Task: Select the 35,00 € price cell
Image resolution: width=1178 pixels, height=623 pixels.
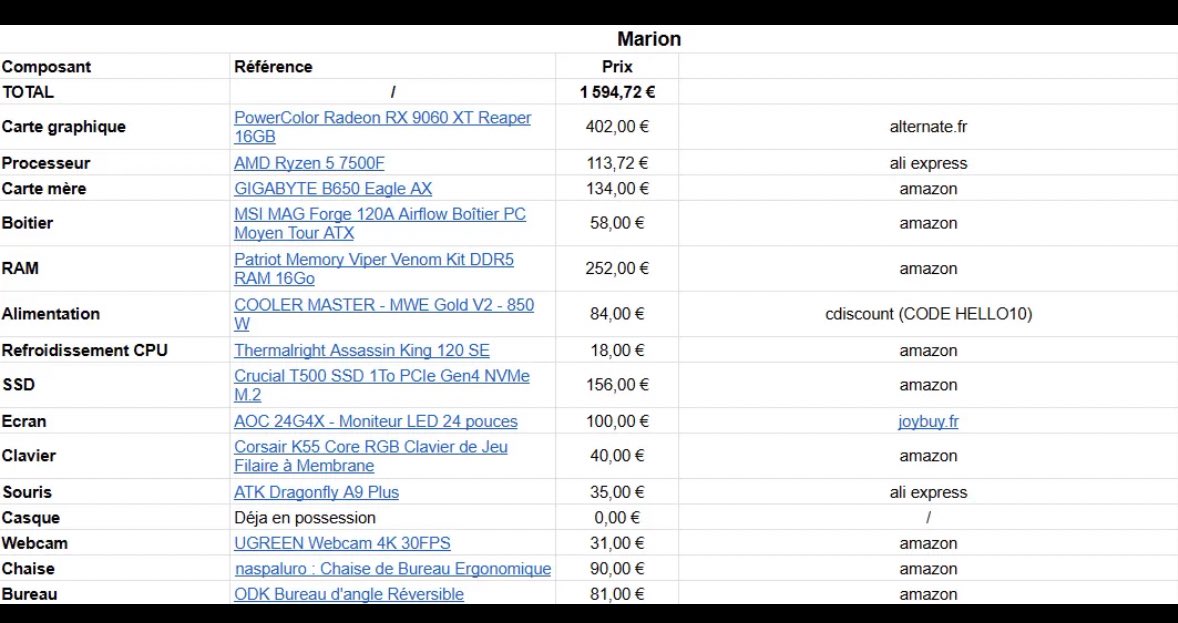Action: [617, 492]
